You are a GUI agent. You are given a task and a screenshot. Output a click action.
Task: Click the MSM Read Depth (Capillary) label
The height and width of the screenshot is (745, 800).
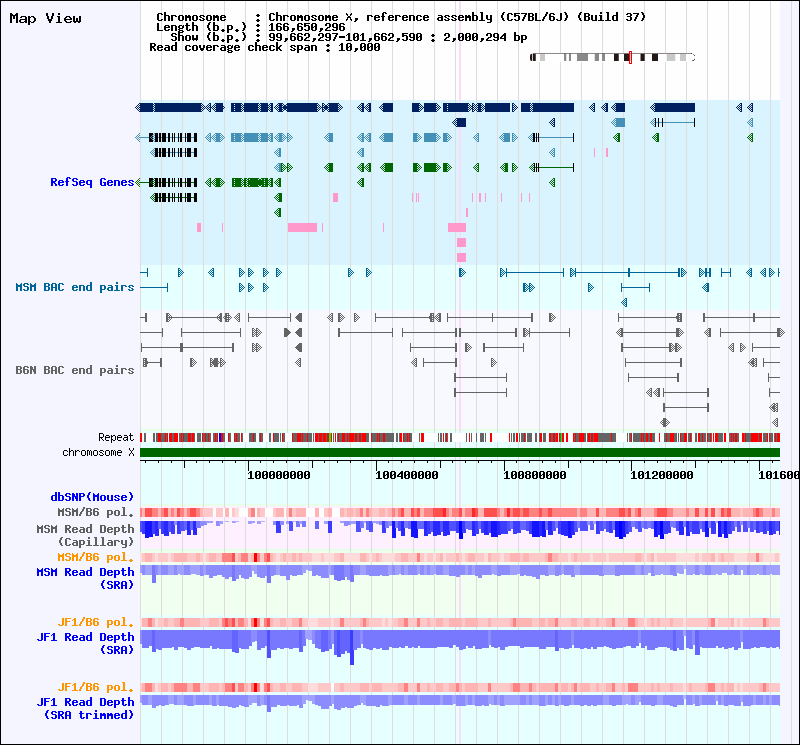click(x=85, y=535)
